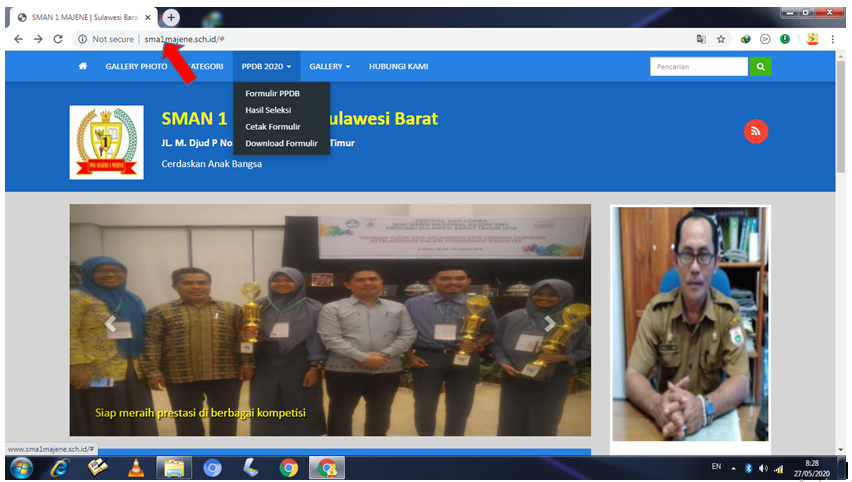Select Formulir PPDB from the dropdown

click(x=272, y=93)
